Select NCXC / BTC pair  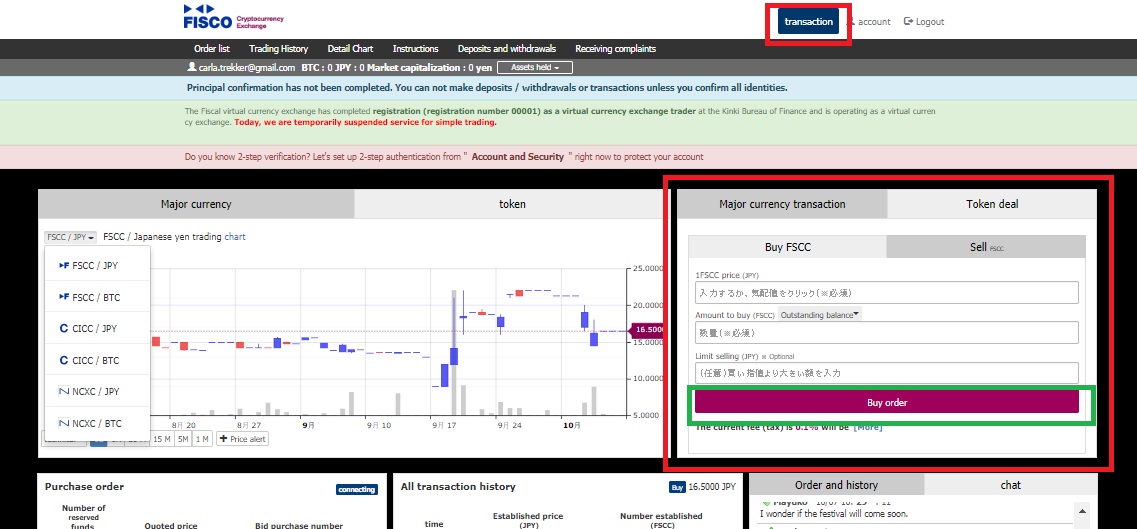point(97,423)
